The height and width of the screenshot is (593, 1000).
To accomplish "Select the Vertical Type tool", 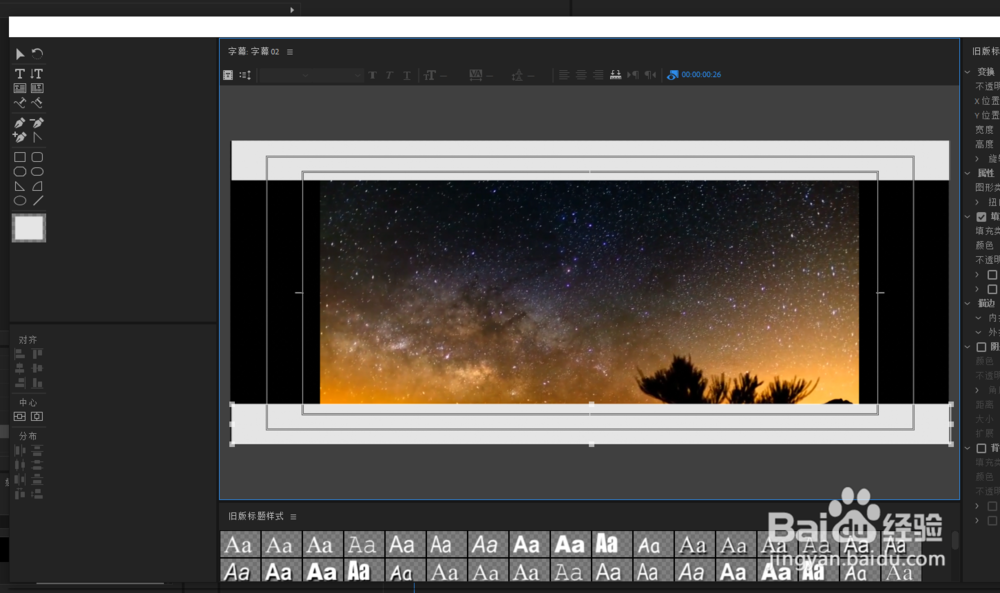I will click(37, 74).
